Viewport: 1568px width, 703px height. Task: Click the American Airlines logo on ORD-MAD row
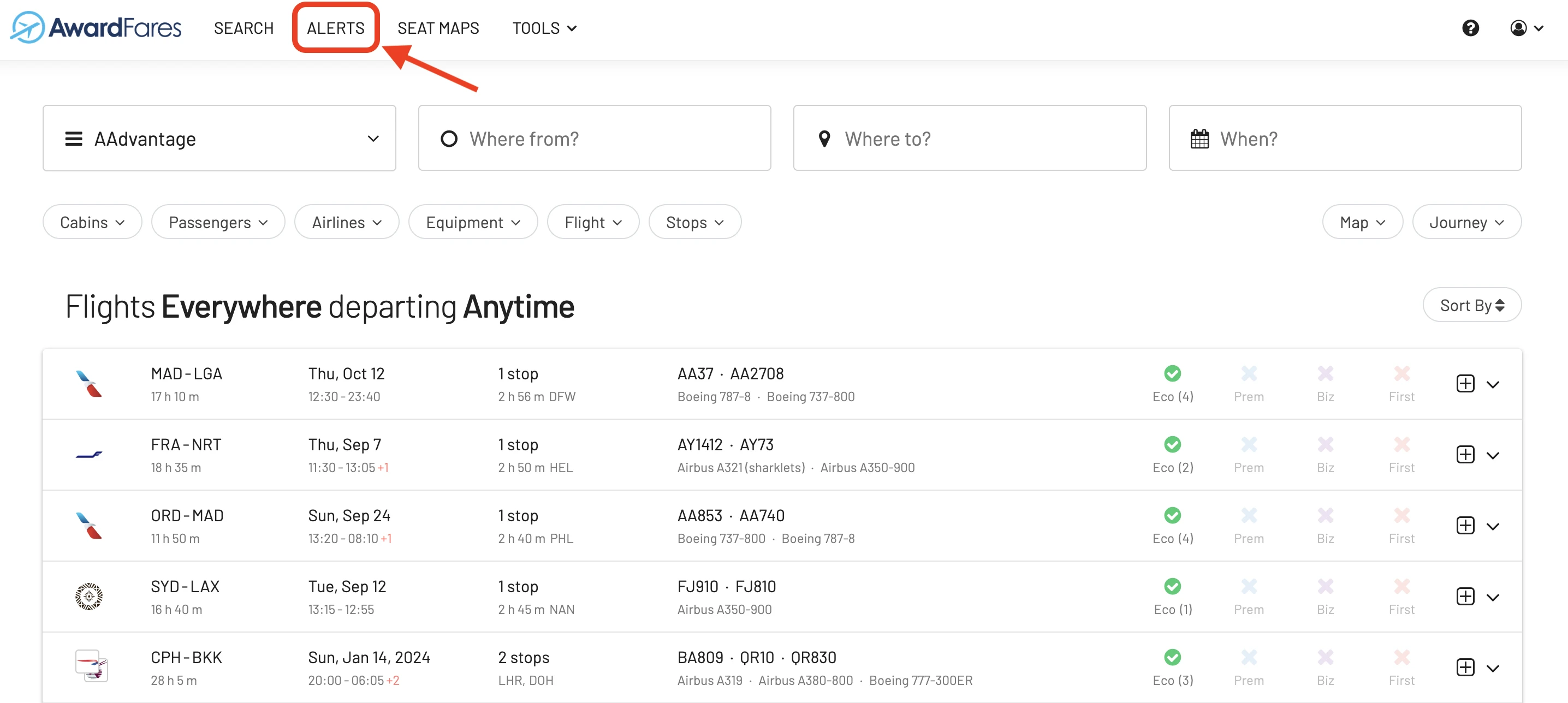pyautogui.click(x=89, y=525)
